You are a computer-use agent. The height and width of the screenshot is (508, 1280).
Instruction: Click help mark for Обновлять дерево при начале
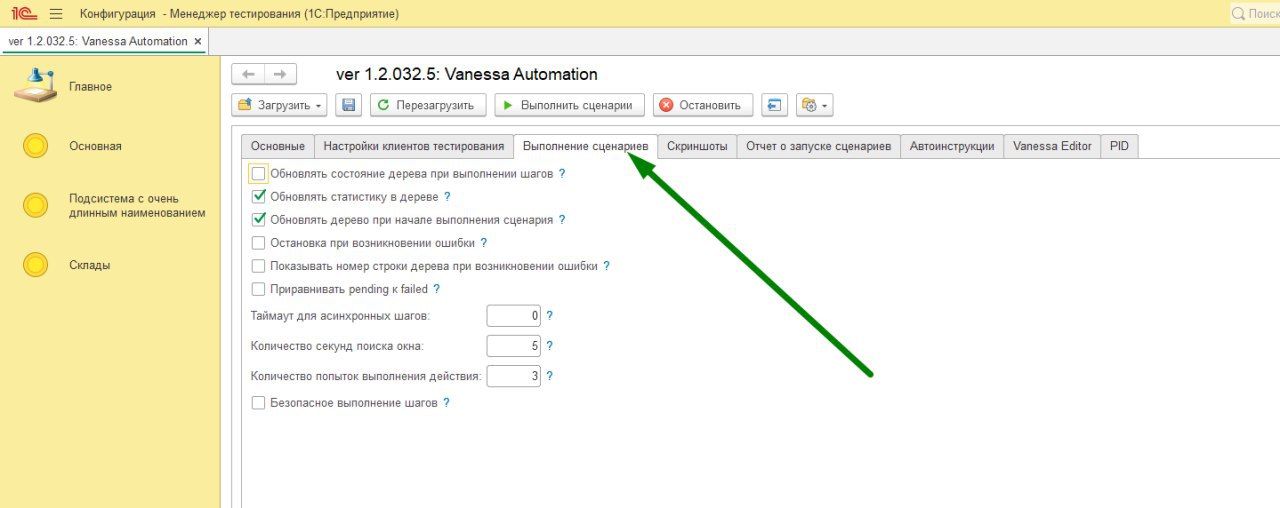click(x=562, y=220)
